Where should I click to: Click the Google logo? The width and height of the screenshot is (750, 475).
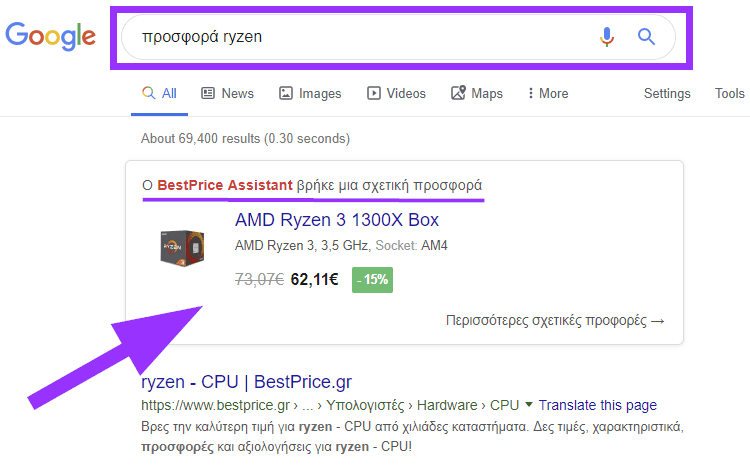coord(50,36)
